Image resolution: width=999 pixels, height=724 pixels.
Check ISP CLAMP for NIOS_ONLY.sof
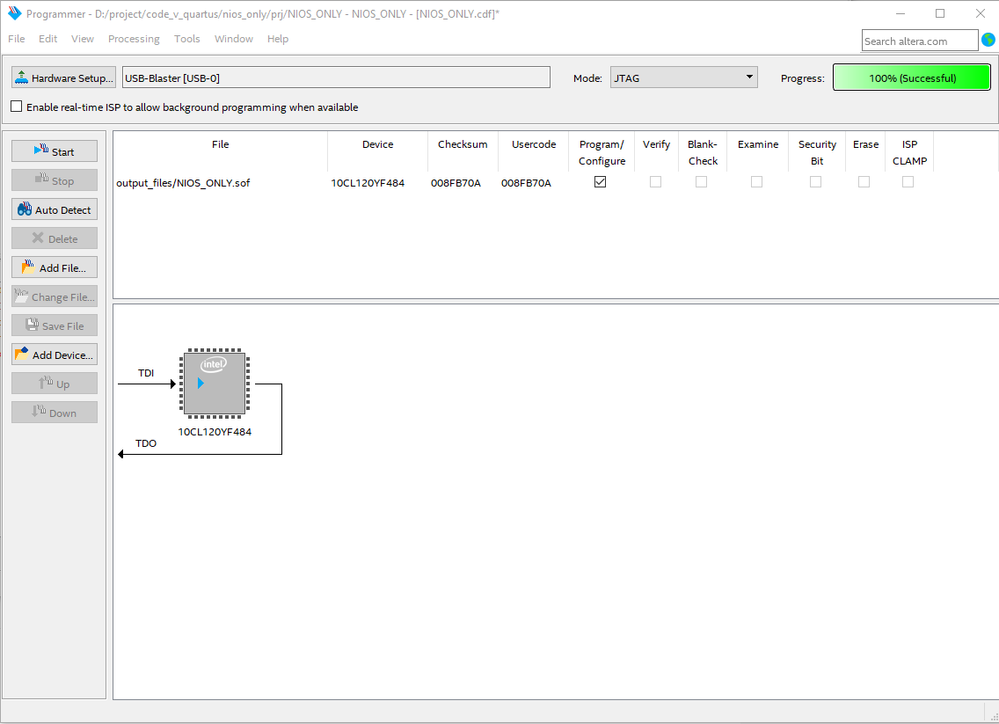pyautogui.click(x=909, y=182)
